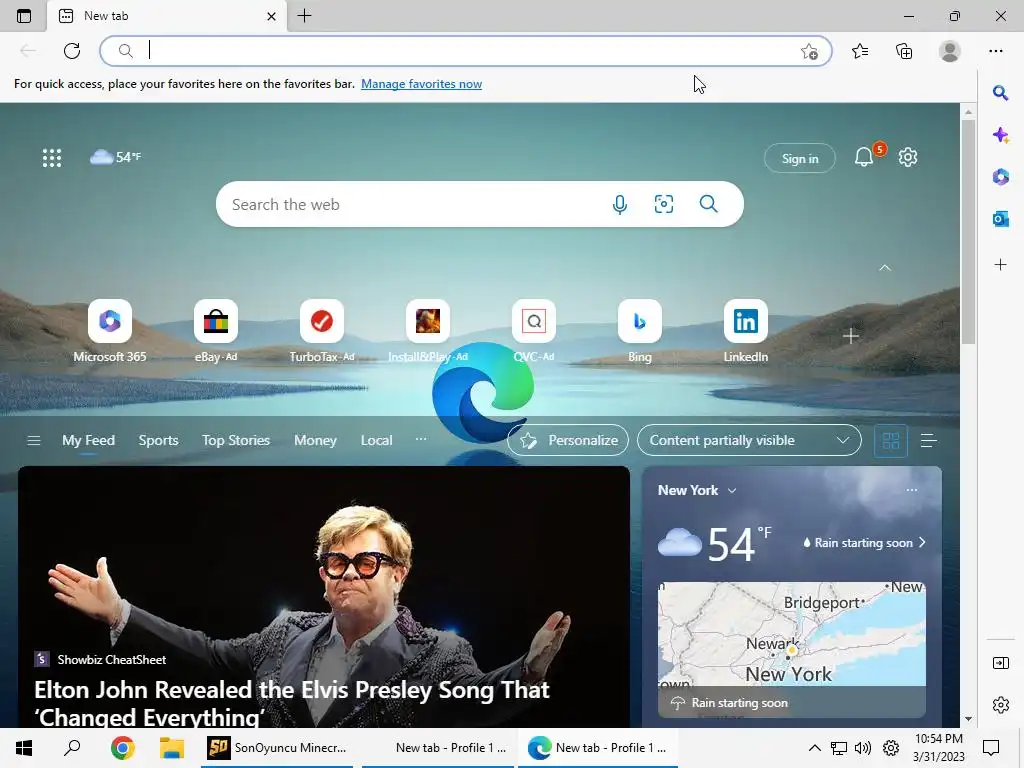Open the TurboTax quick link
Image resolution: width=1024 pixels, height=768 pixels.
click(x=322, y=331)
